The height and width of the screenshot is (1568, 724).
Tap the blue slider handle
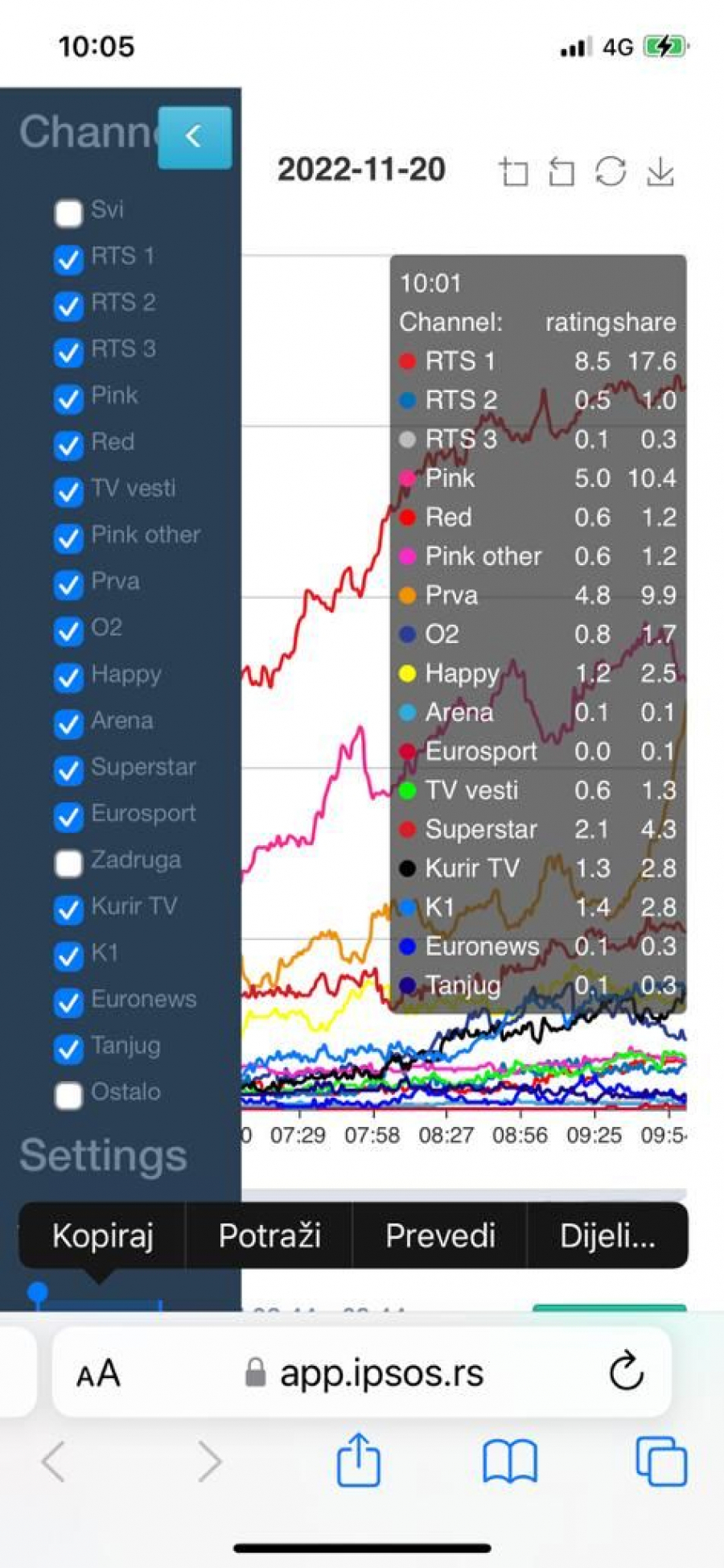pos(37,1294)
